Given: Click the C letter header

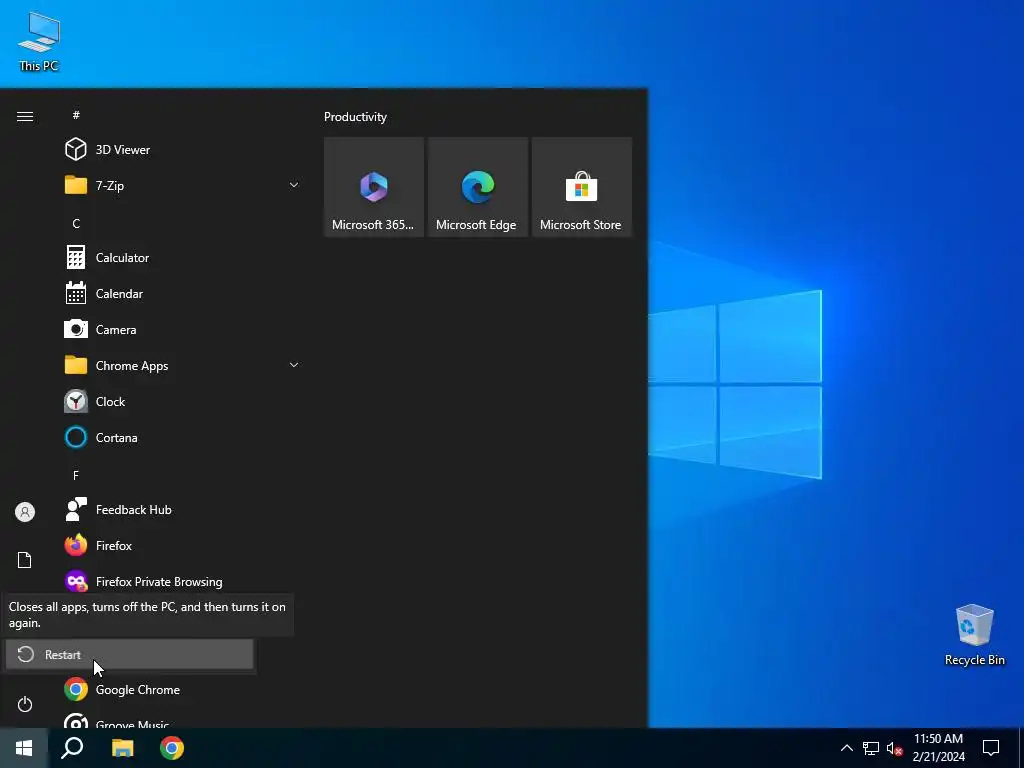Looking at the screenshot, I should tap(76, 223).
